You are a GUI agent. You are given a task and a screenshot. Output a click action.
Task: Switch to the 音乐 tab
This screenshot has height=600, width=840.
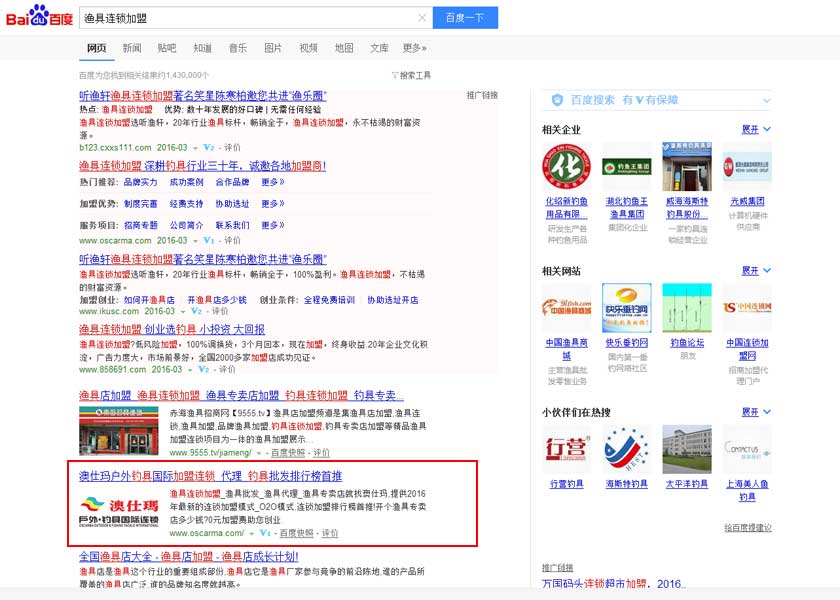(238, 48)
